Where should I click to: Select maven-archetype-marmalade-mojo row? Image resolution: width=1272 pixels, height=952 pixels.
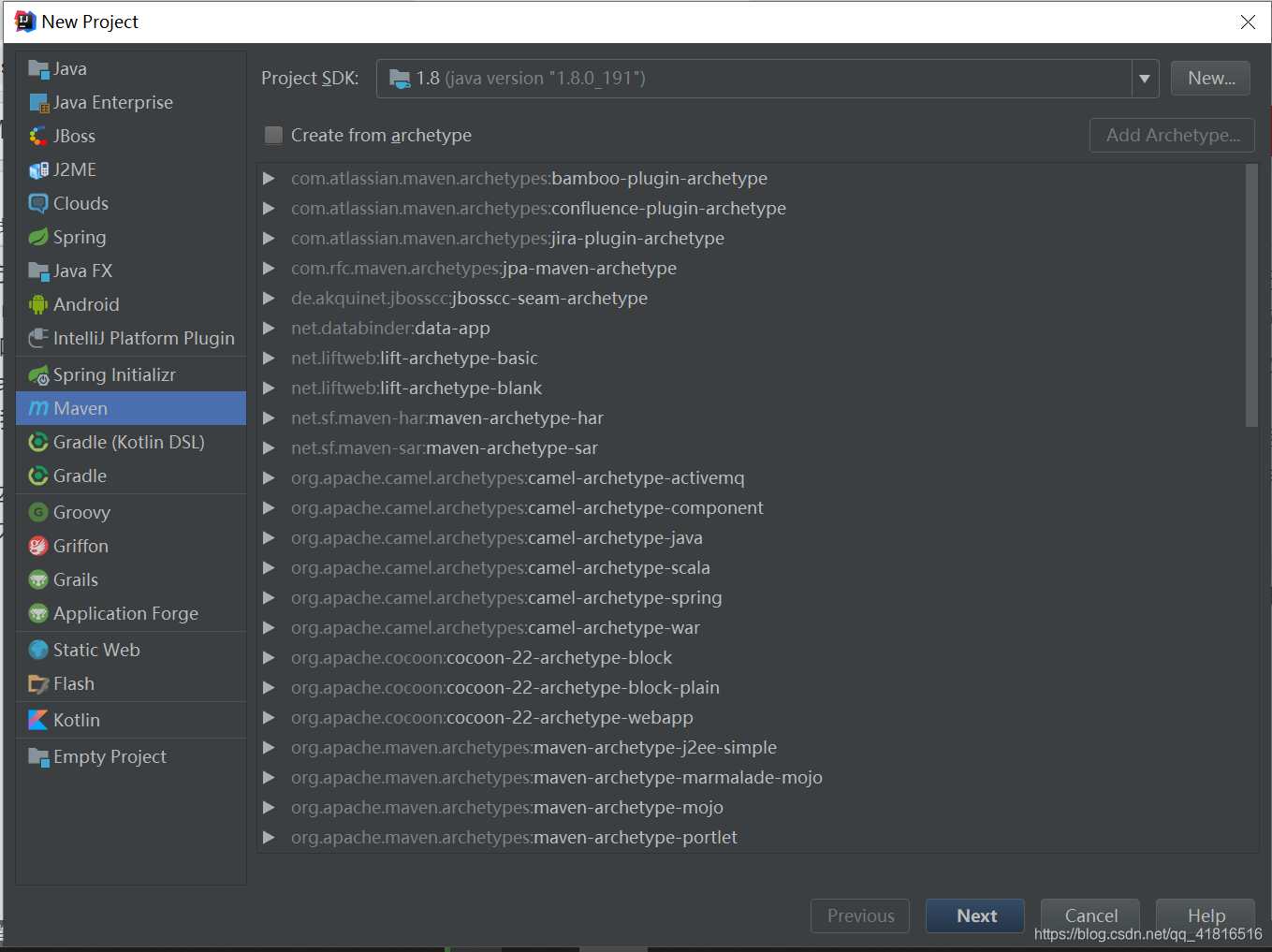pyautogui.click(x=752, y=777)
